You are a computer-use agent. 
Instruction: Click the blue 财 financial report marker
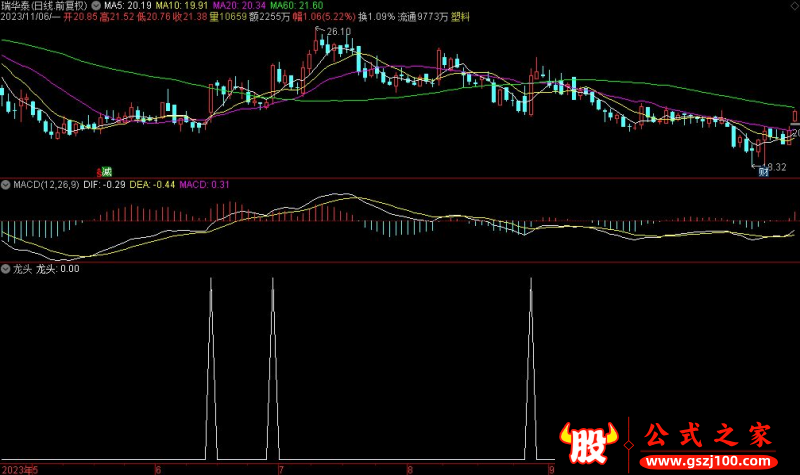click(x=763, y=172)
